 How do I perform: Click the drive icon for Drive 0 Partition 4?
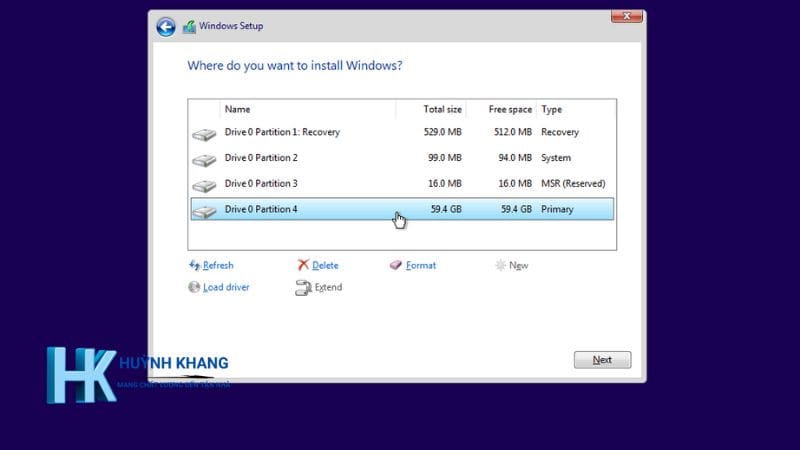coord(204,211)
